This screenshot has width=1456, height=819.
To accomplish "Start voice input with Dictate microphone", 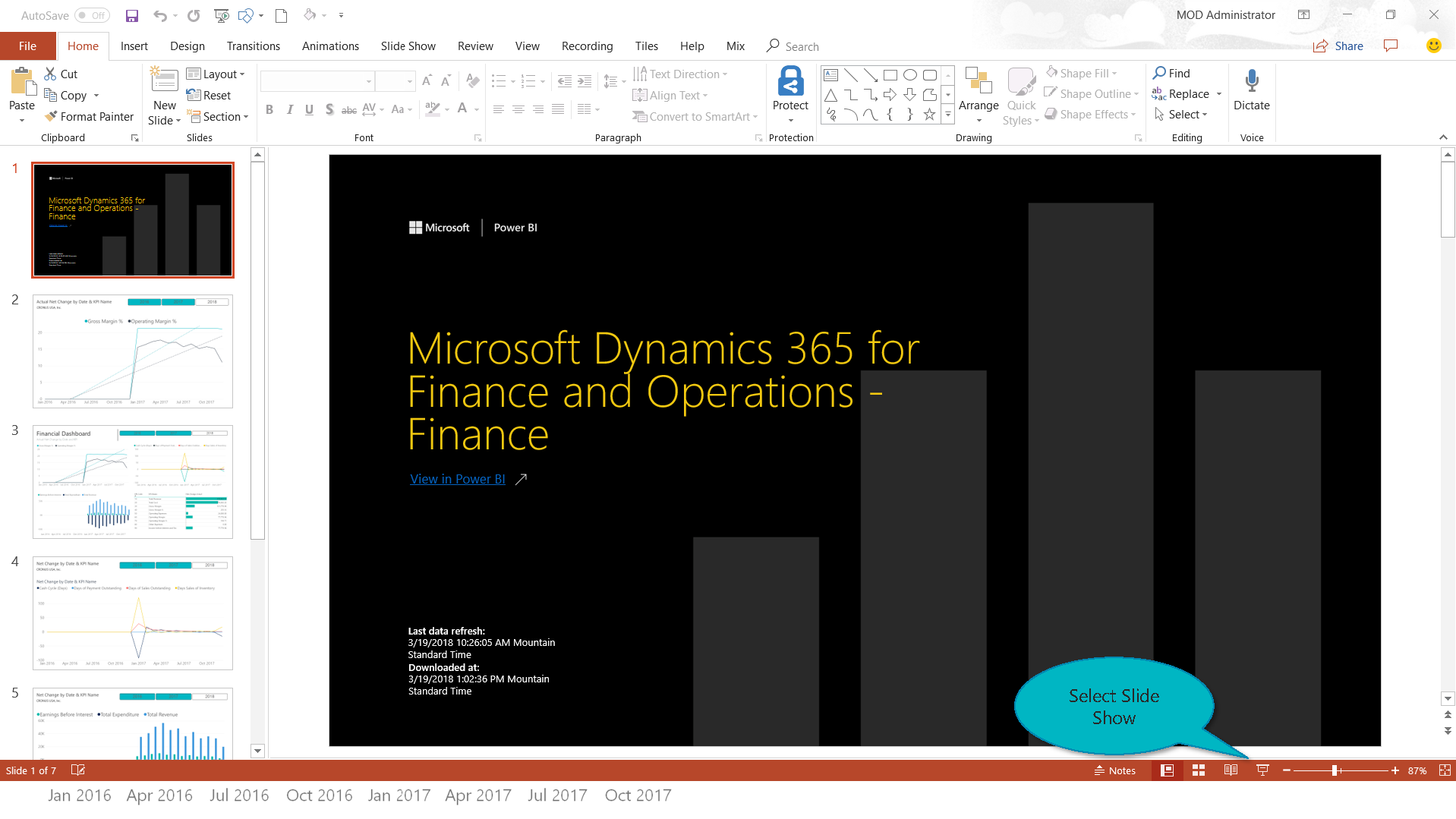I will 1251,82.
